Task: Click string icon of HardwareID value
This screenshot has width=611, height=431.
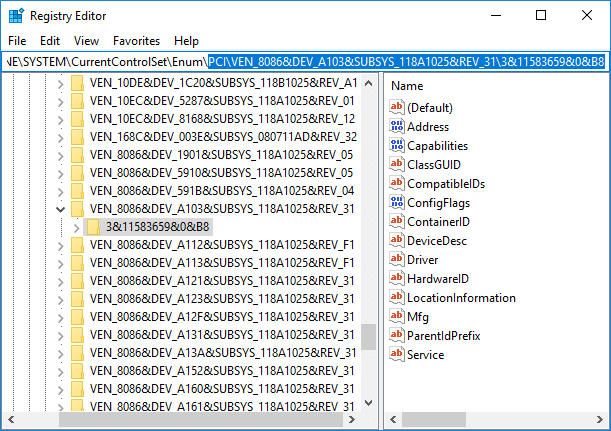Action: click(x=397, y=279)
